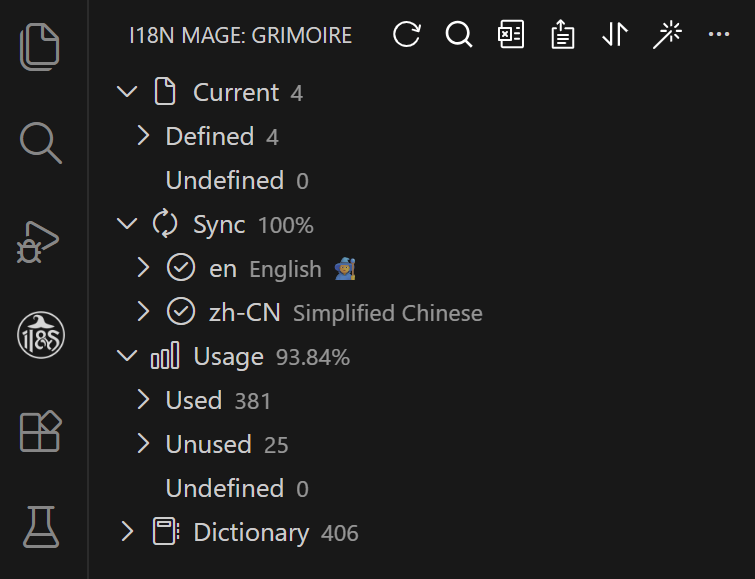Open the Extensions view
This screenshot has width=755, height=579.
(41, 430)
